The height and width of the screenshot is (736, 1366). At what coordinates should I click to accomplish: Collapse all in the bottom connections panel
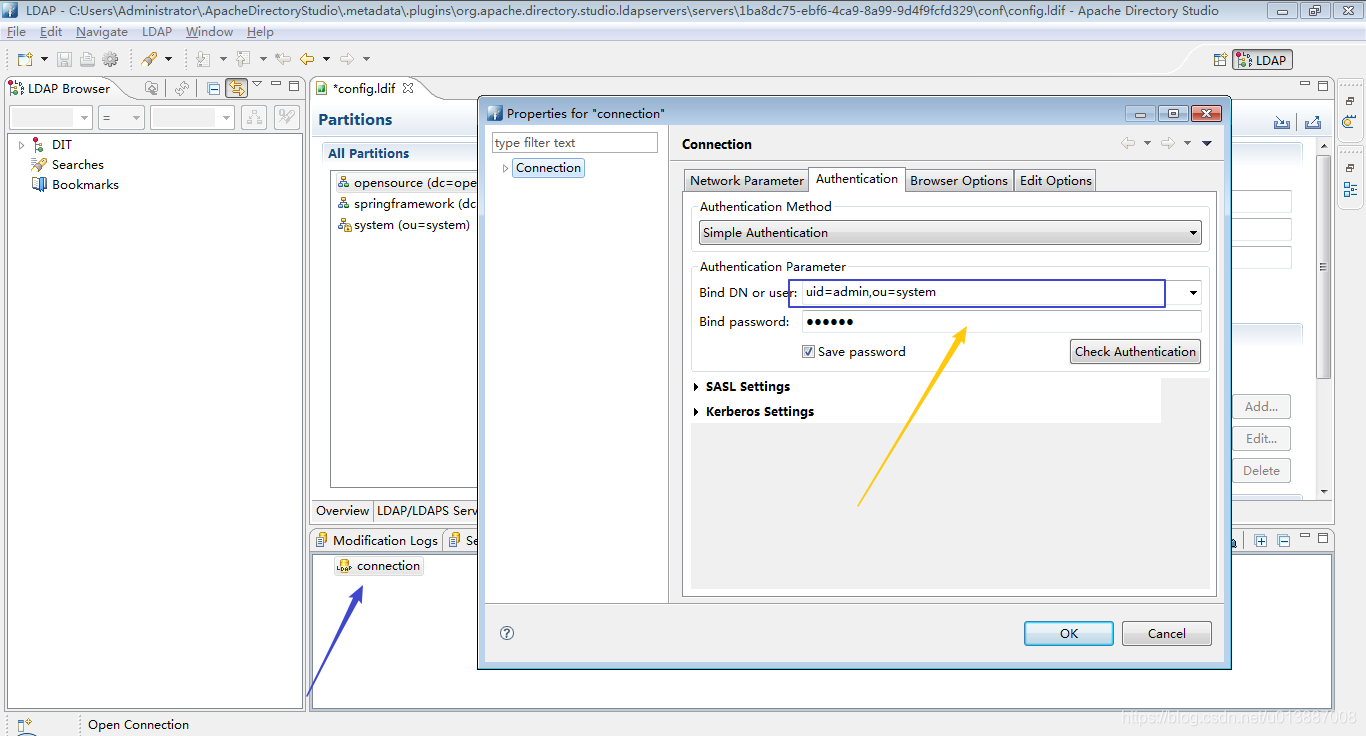coord(1283,541)
